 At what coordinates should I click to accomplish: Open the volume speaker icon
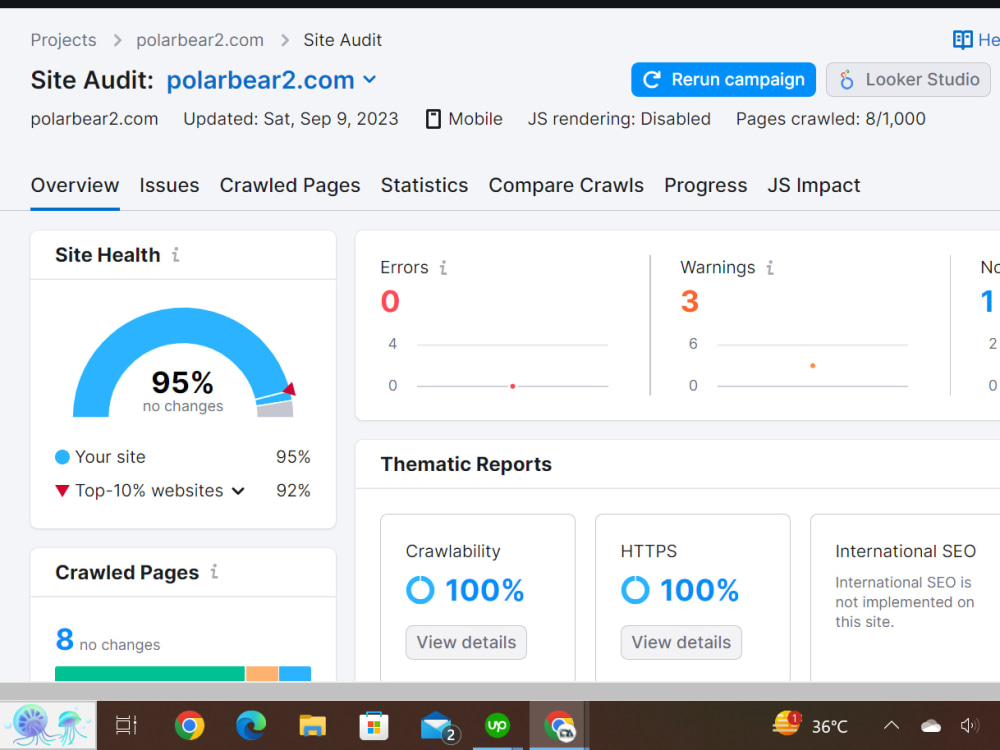(x=969, y=725)
